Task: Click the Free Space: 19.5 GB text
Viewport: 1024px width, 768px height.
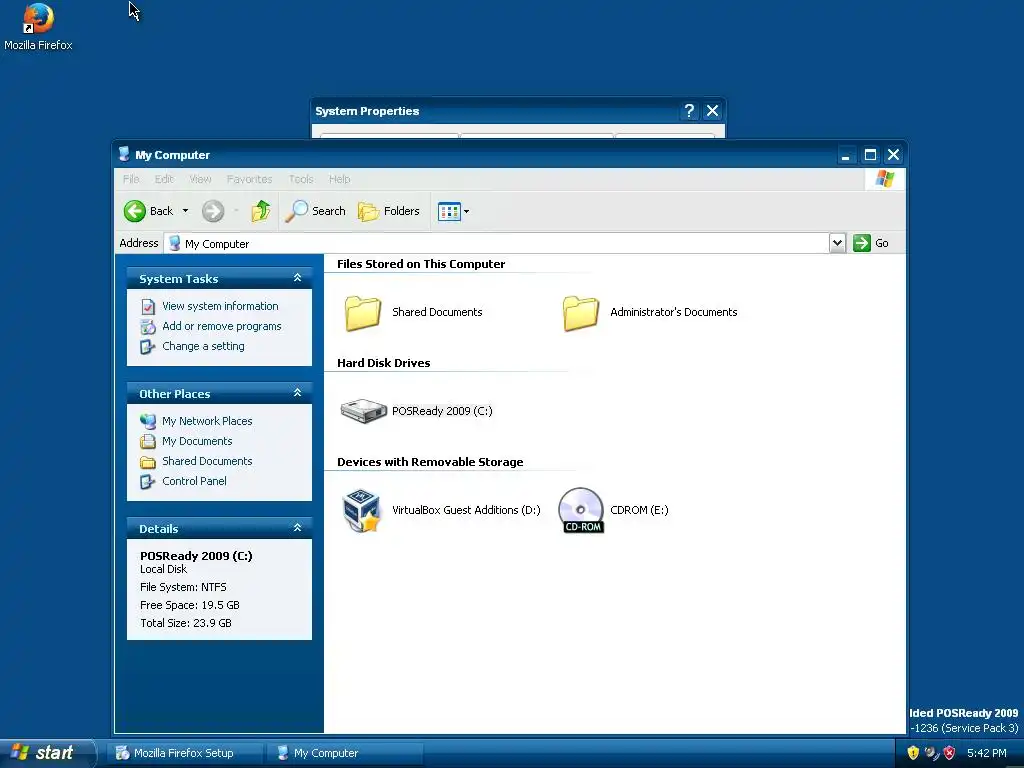Action: [x=189, y=605]
